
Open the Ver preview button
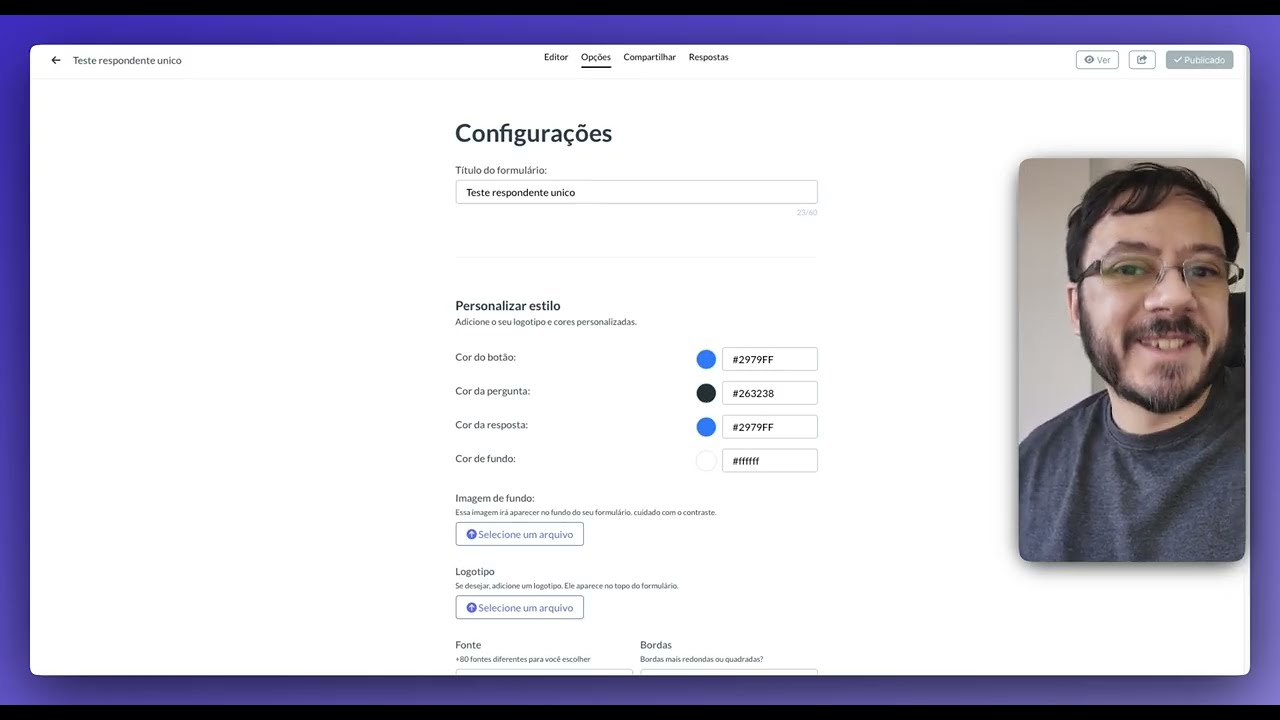1097,60
